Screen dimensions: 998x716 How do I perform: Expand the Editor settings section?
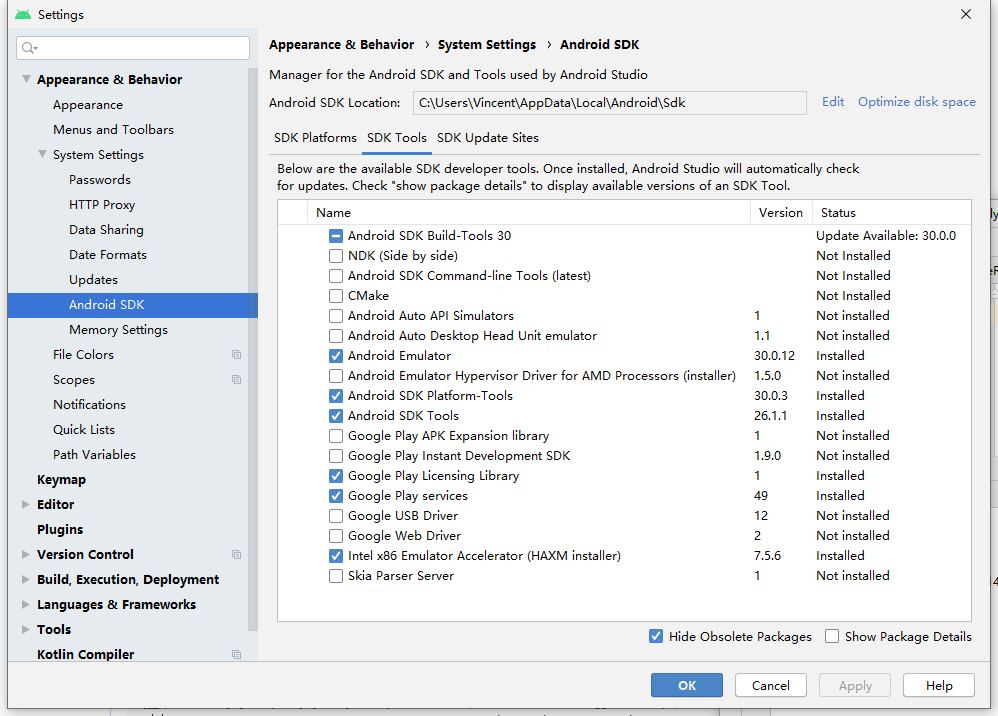coord(26,505)
